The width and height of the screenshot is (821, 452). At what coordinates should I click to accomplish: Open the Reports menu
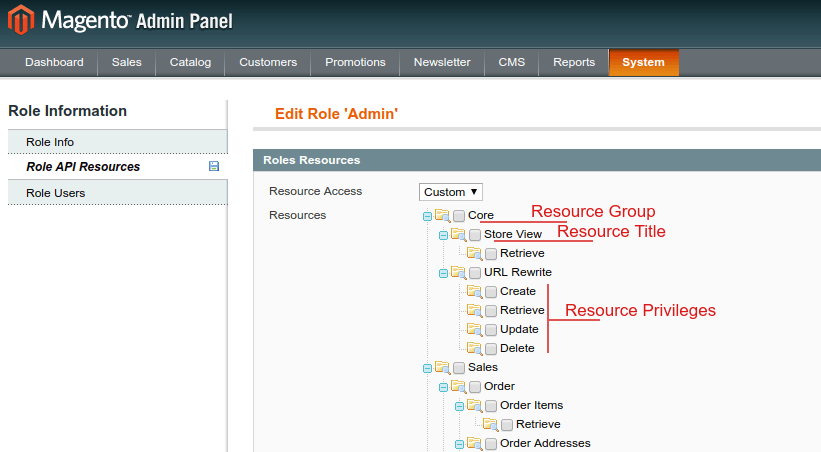click(x=574, y=62)
